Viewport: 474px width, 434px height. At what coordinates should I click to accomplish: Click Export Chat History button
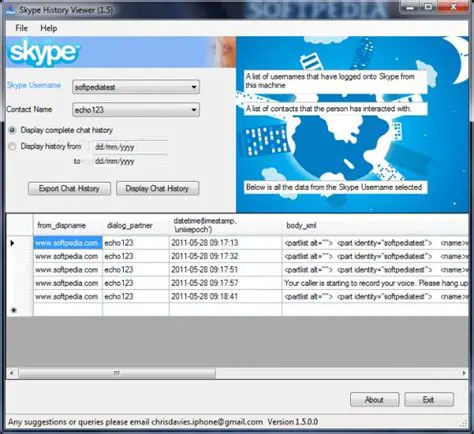69,188
